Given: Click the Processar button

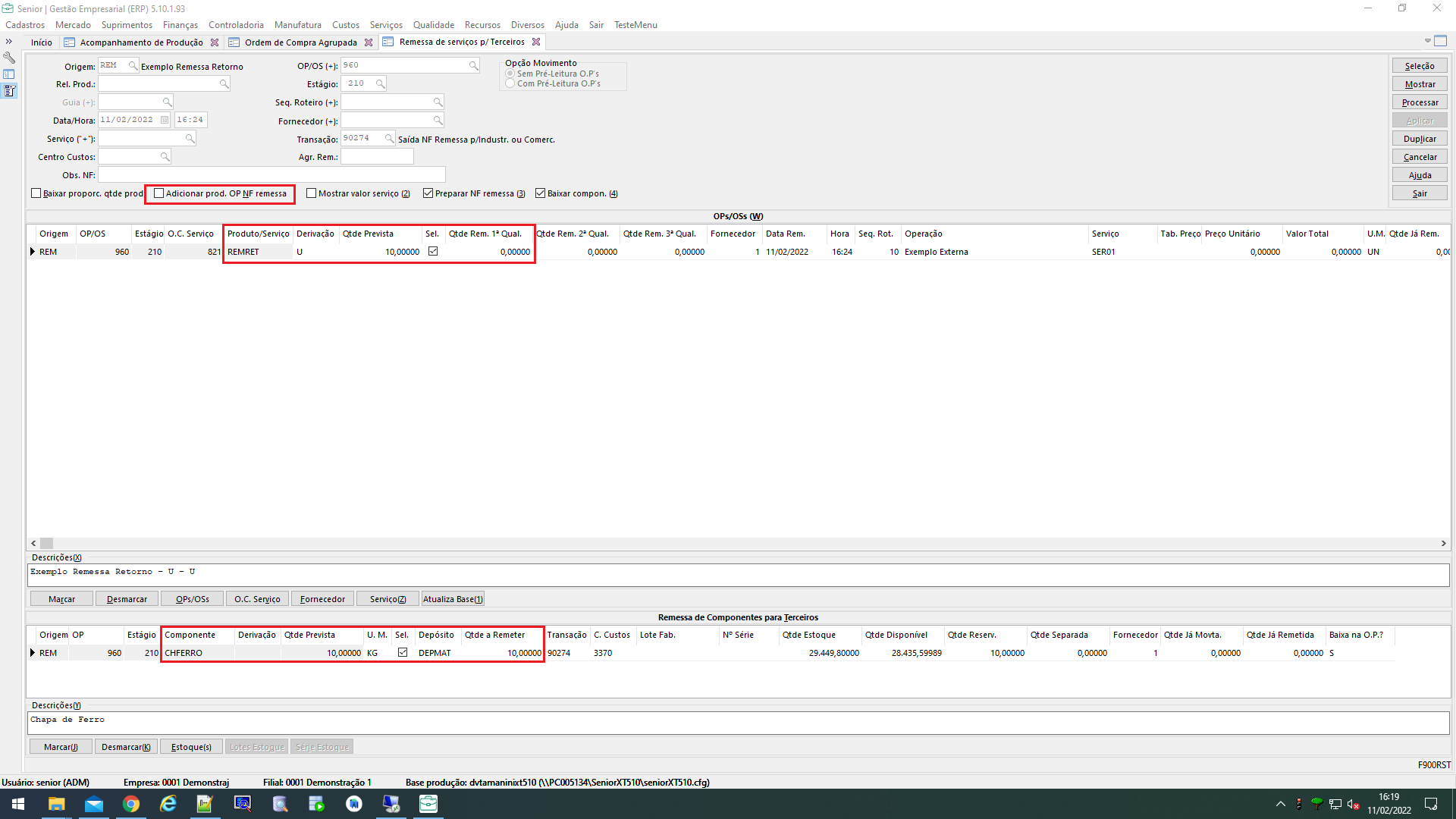Looking at the screenshot, I should (1419, 102).
